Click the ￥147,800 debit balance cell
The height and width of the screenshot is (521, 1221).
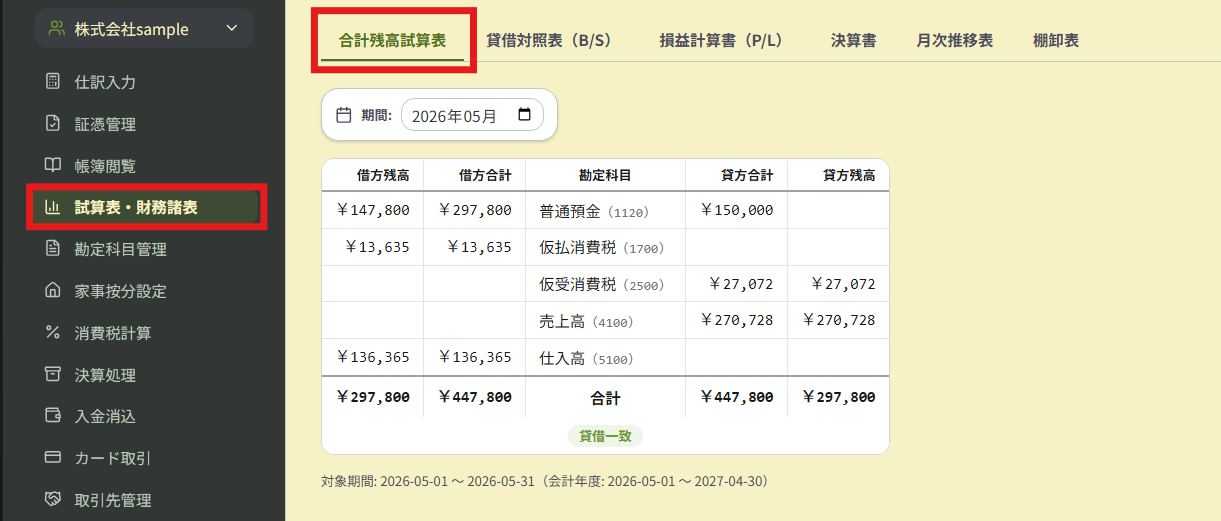point(372,210)
